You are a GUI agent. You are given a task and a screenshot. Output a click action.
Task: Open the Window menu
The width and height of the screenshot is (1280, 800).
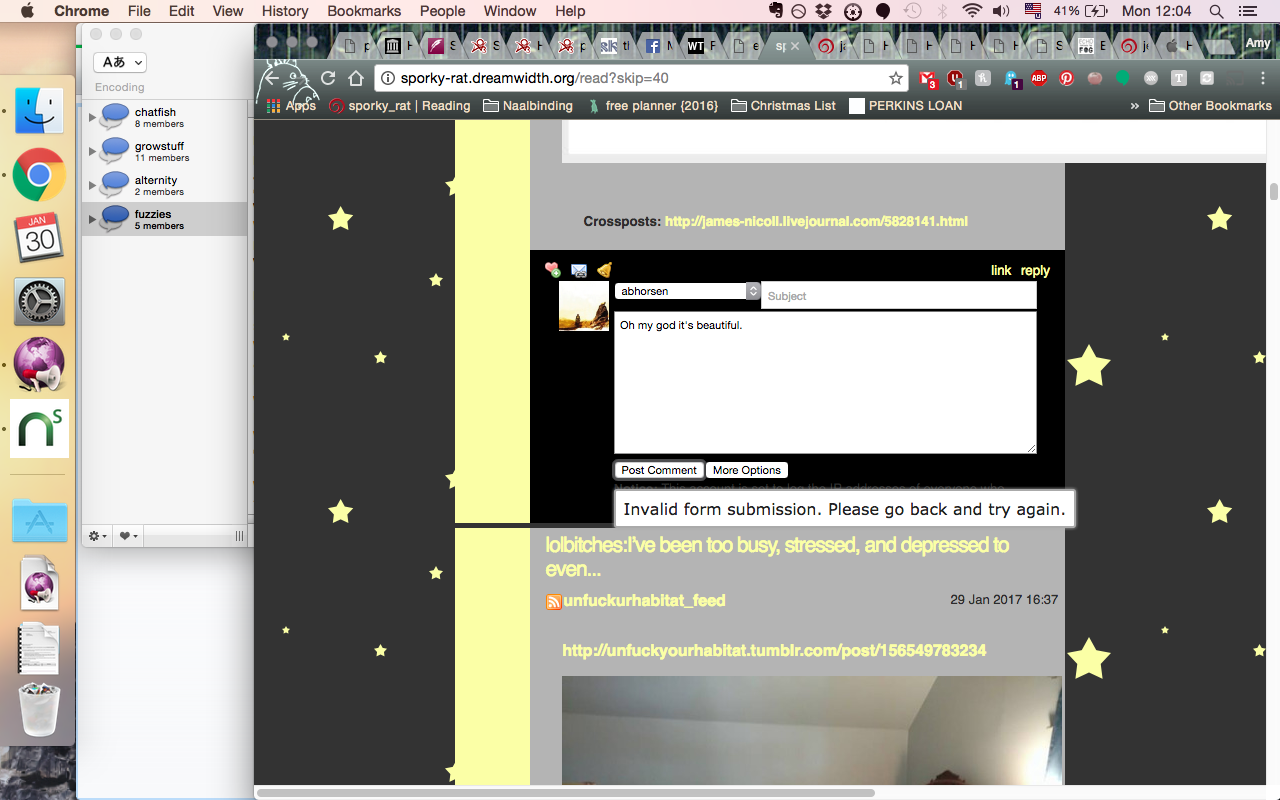point(510,11)
